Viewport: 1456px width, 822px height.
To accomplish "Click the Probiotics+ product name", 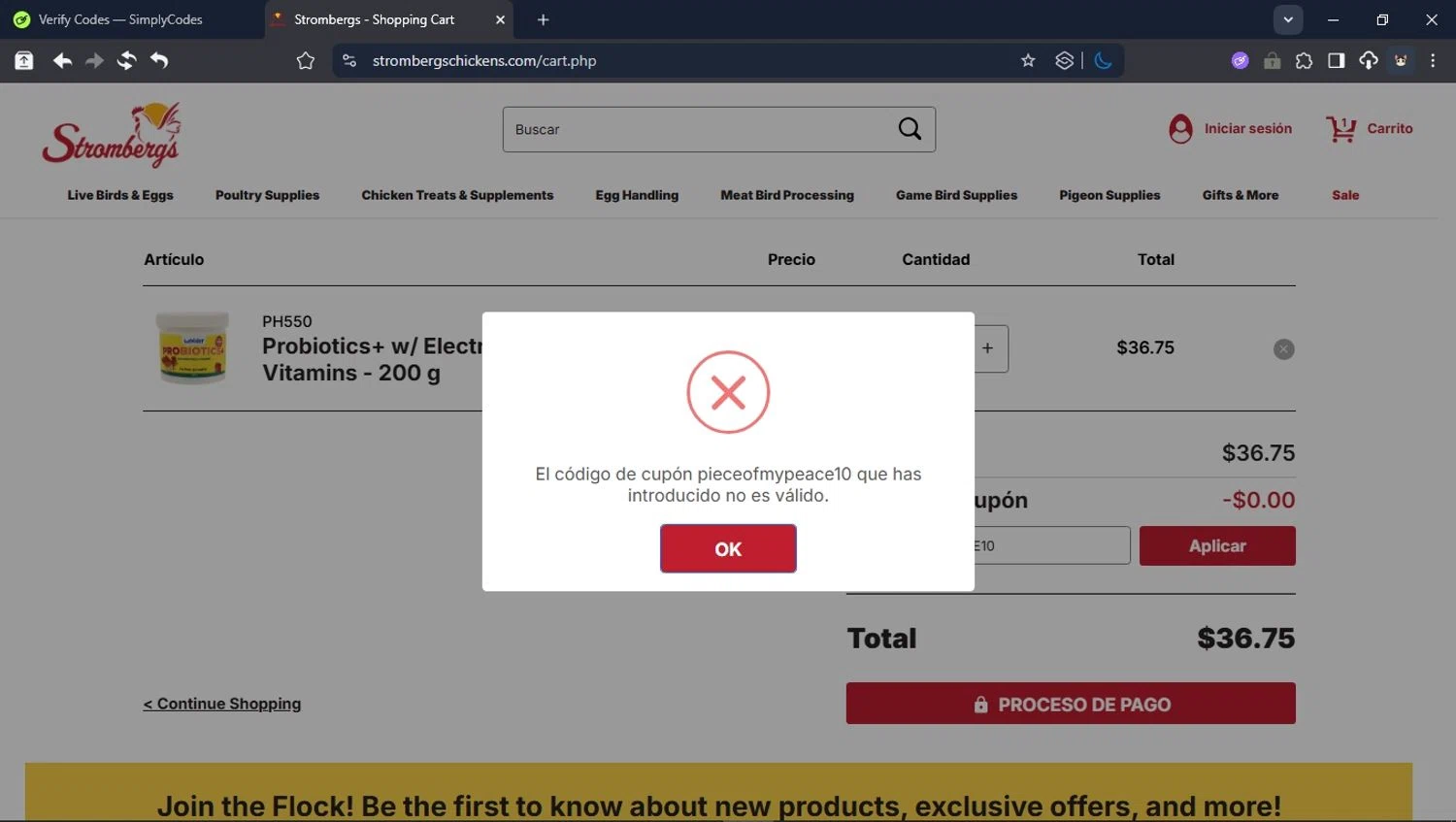I will [x=372, y=359].
